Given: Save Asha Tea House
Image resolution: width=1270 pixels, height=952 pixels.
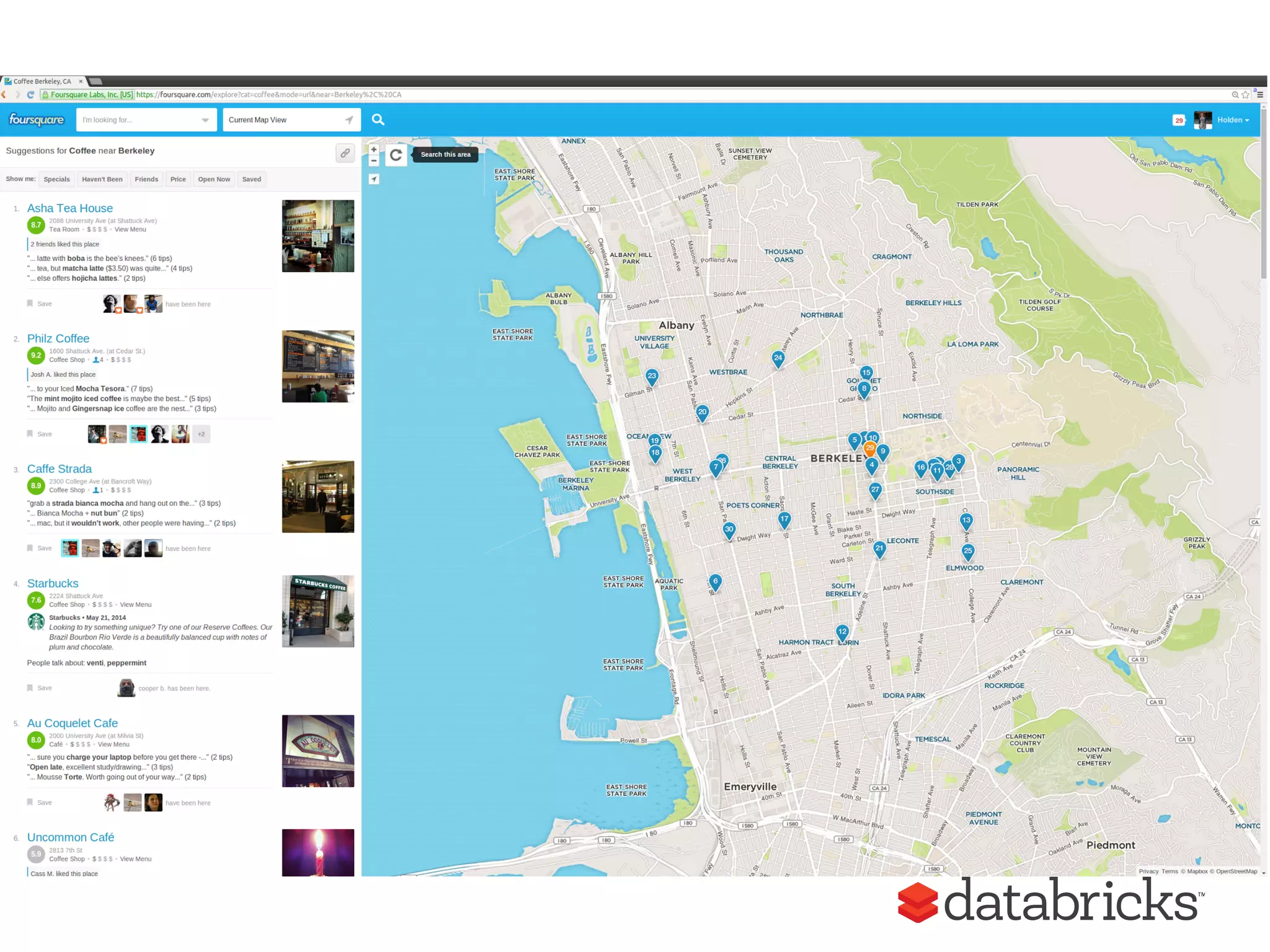Looking at the screenshot, I should [x=39, y=304].
